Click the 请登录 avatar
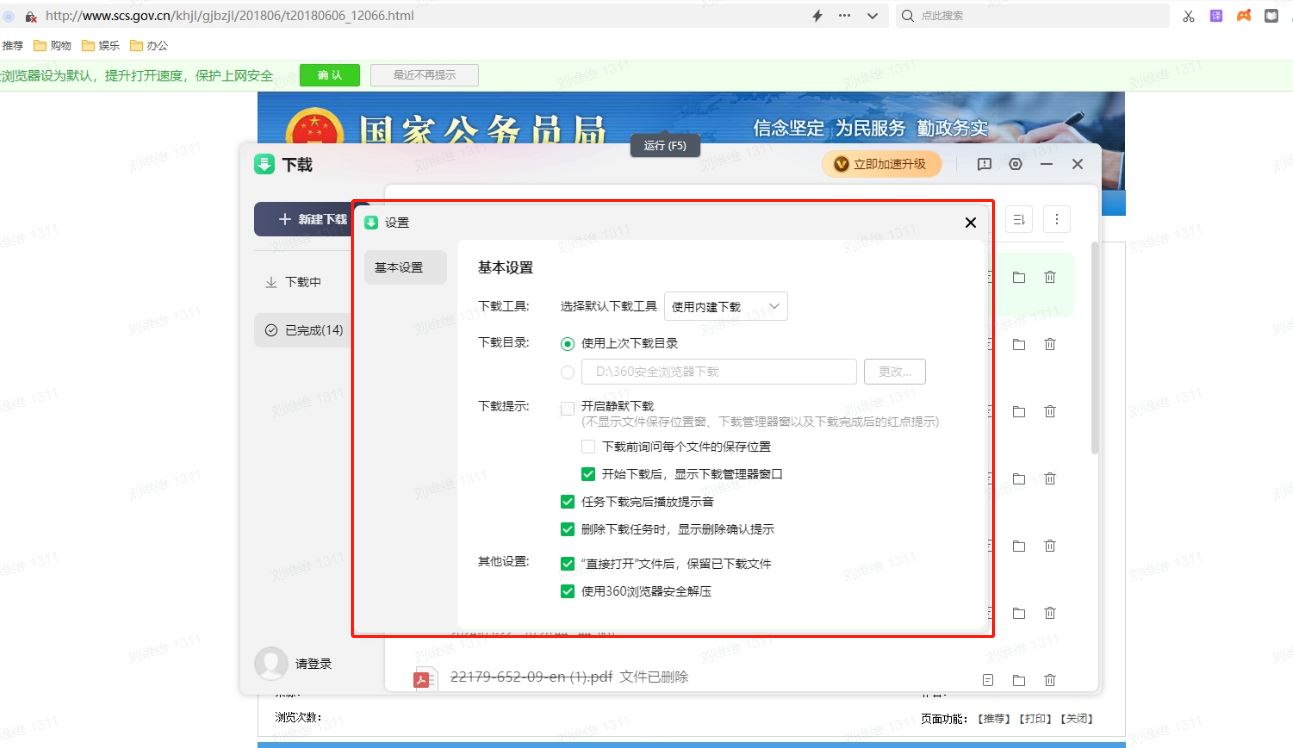The image size is (1293, 748). click(x=271, y=663)
